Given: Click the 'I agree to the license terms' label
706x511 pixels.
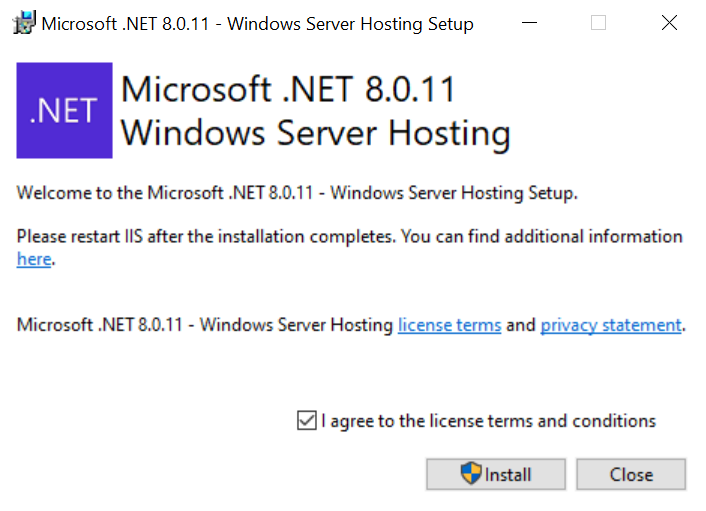Looking at the screenshot, I should click(x=488, y=421).
